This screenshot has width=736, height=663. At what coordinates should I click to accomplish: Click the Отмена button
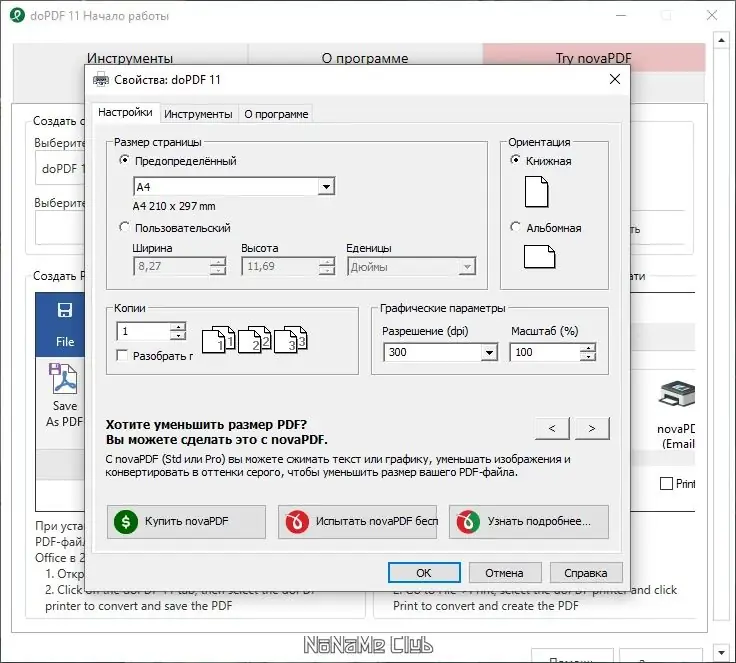505,573
